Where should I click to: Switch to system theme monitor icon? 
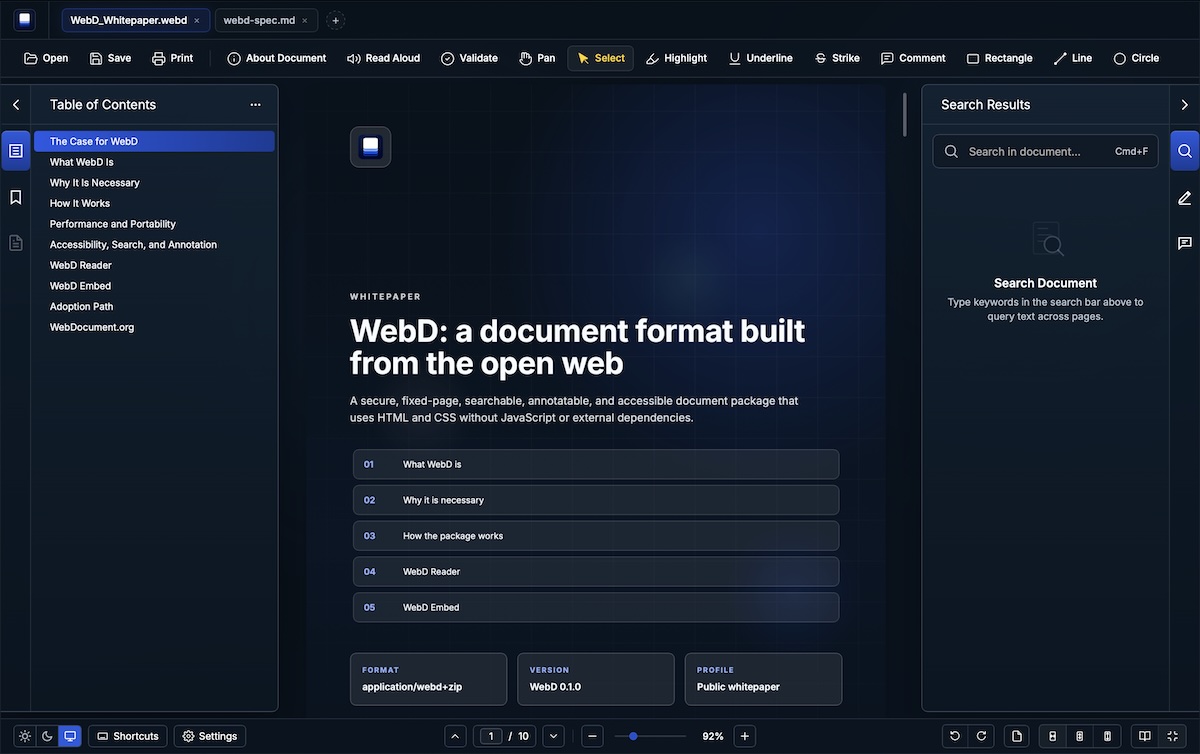coord(70,736)
